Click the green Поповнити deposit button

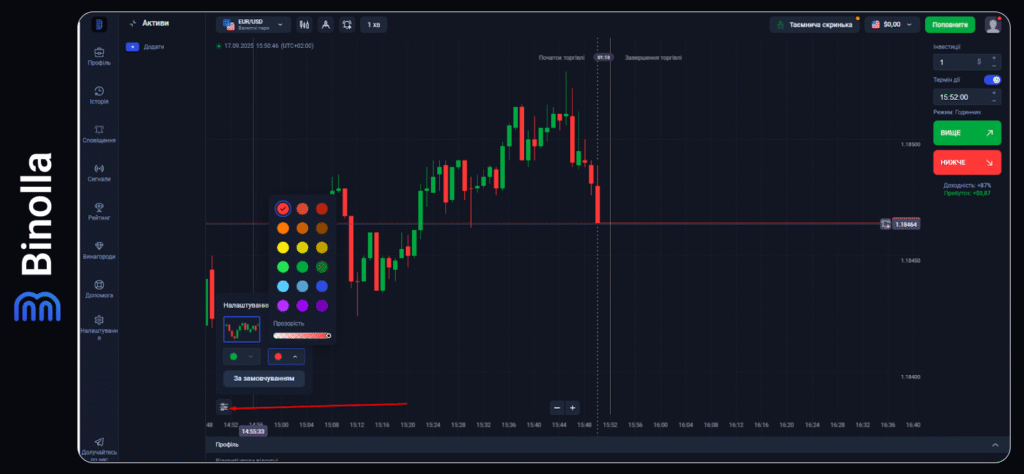point(950,25)
